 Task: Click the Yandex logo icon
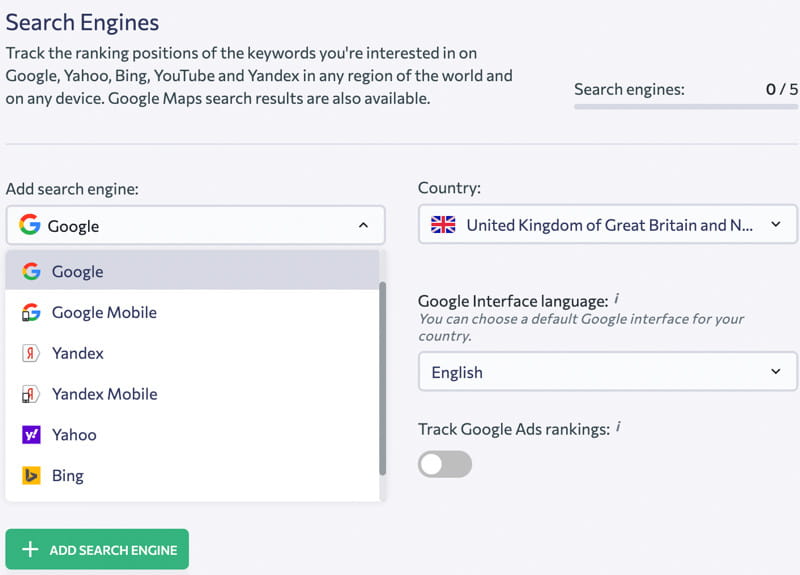(x=31, y=353)
